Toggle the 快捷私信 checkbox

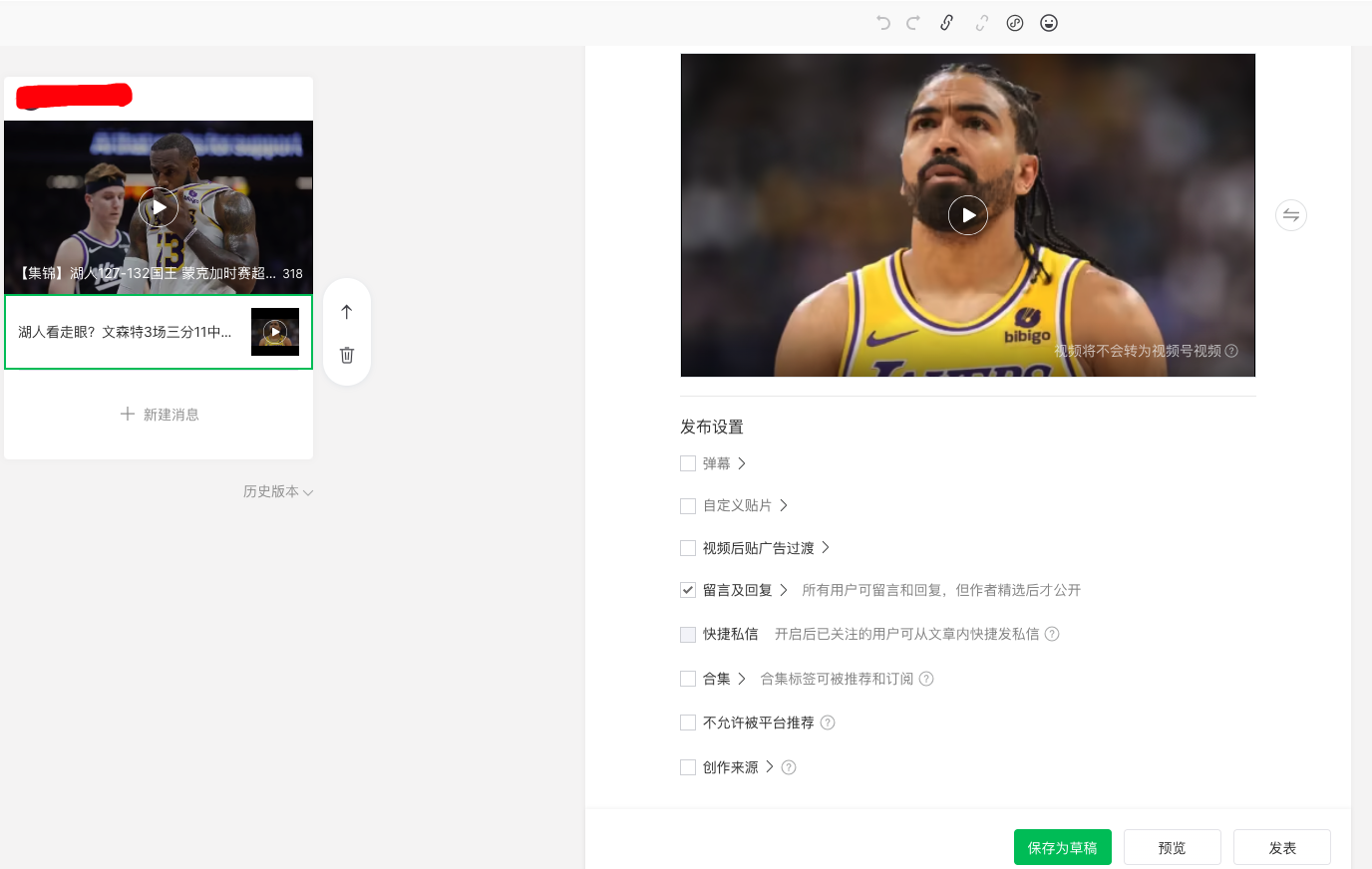(688, 634)
